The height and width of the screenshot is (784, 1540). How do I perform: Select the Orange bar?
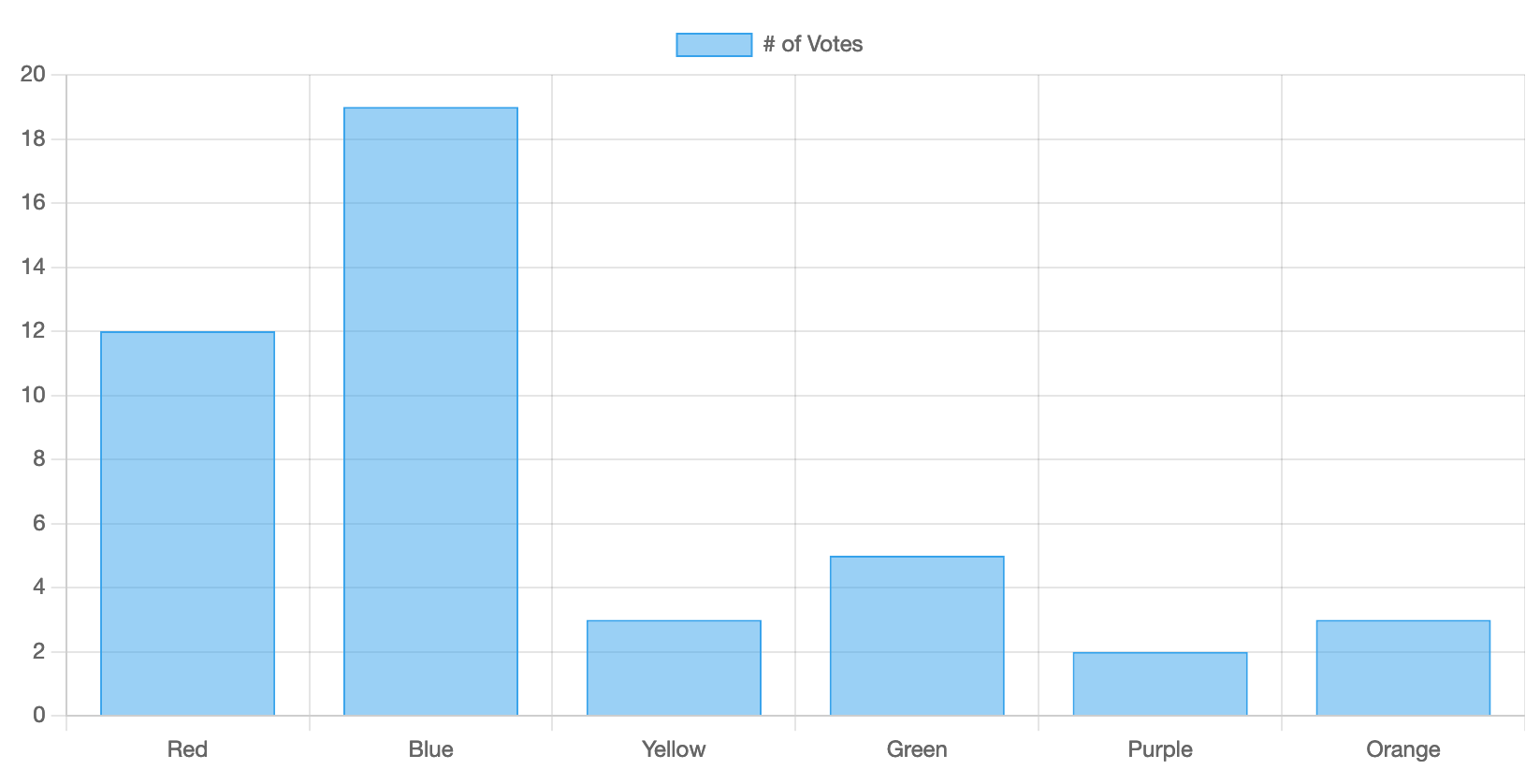[1402, 668]
